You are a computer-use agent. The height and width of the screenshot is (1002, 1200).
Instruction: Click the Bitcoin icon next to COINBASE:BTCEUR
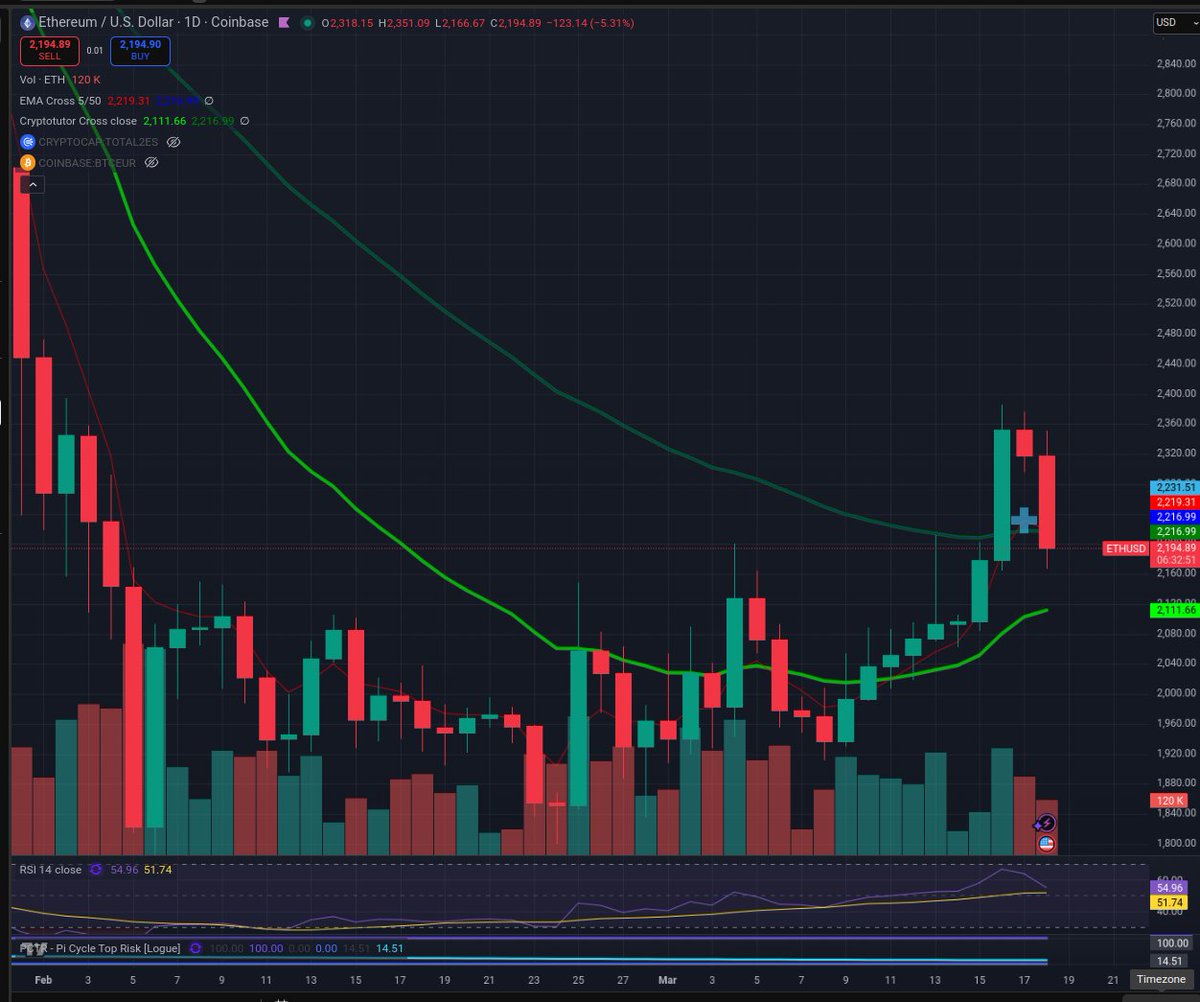(x=26, y=162)
